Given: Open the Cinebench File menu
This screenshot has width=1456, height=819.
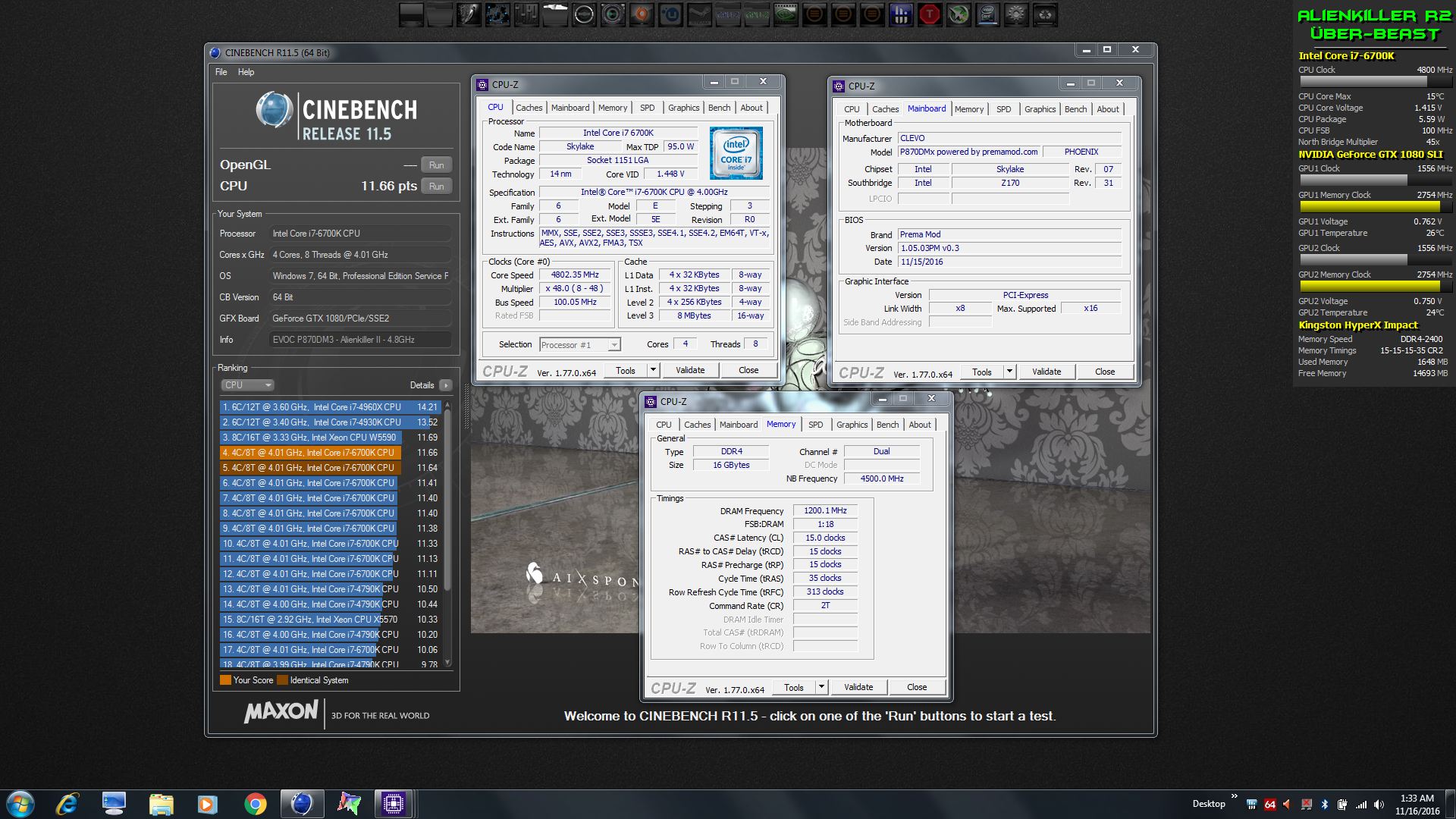Looking at the screenshot, I should pos(221,72).
